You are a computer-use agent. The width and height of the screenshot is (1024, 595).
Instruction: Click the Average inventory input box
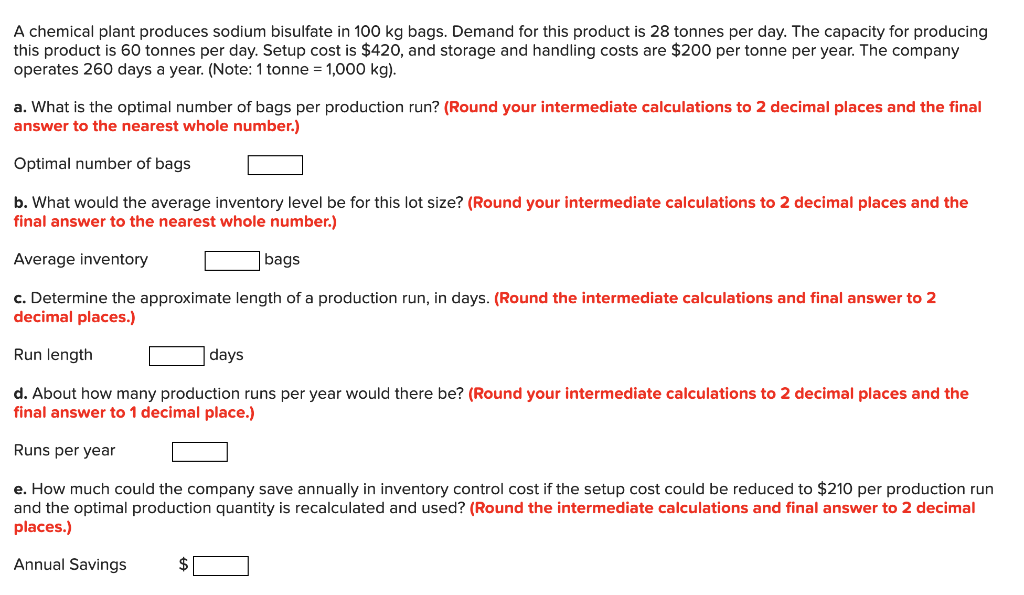[232, 260]
